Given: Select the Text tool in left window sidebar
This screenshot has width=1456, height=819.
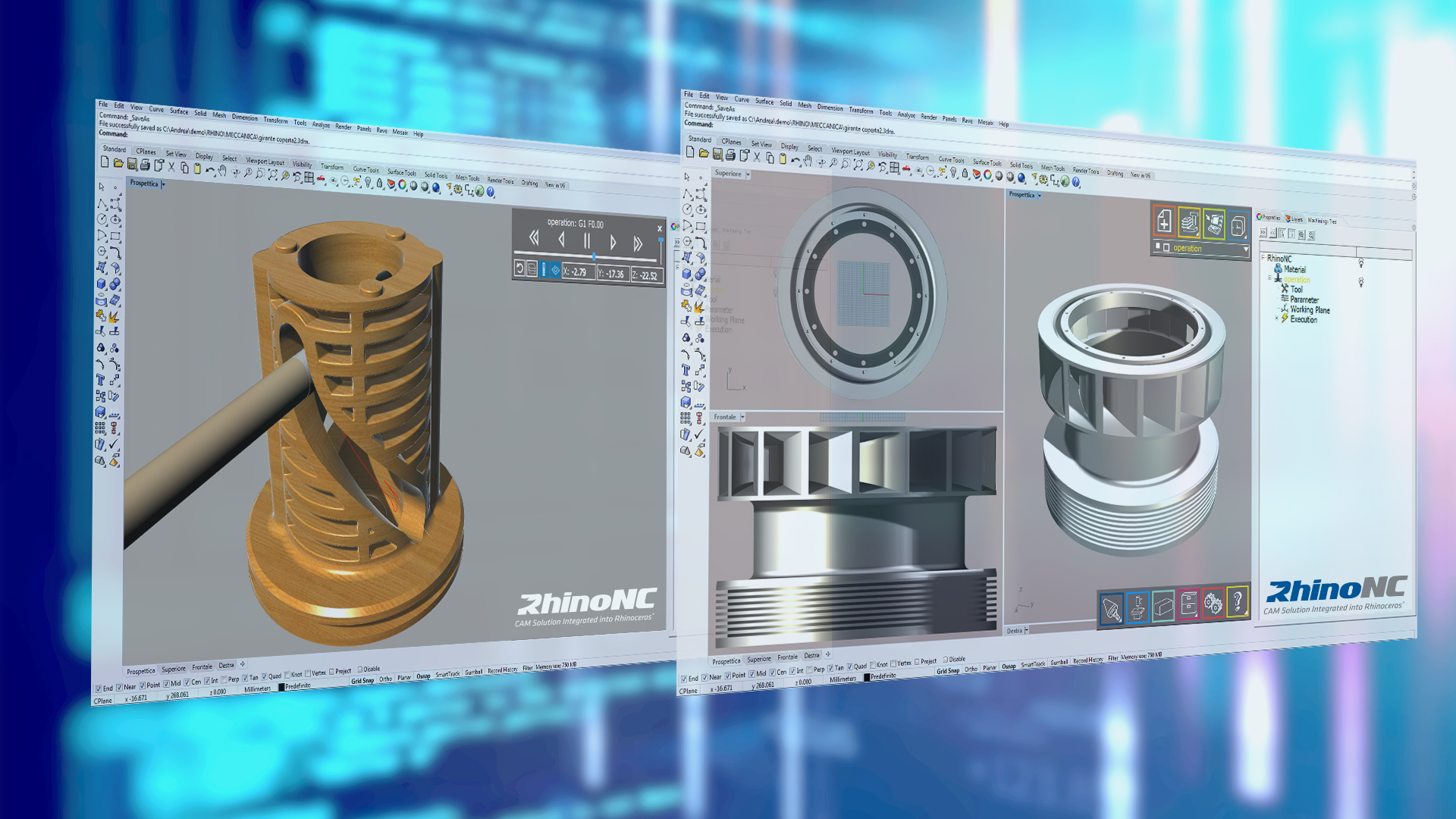Looking at the screenshot, I should coord(100,380).
